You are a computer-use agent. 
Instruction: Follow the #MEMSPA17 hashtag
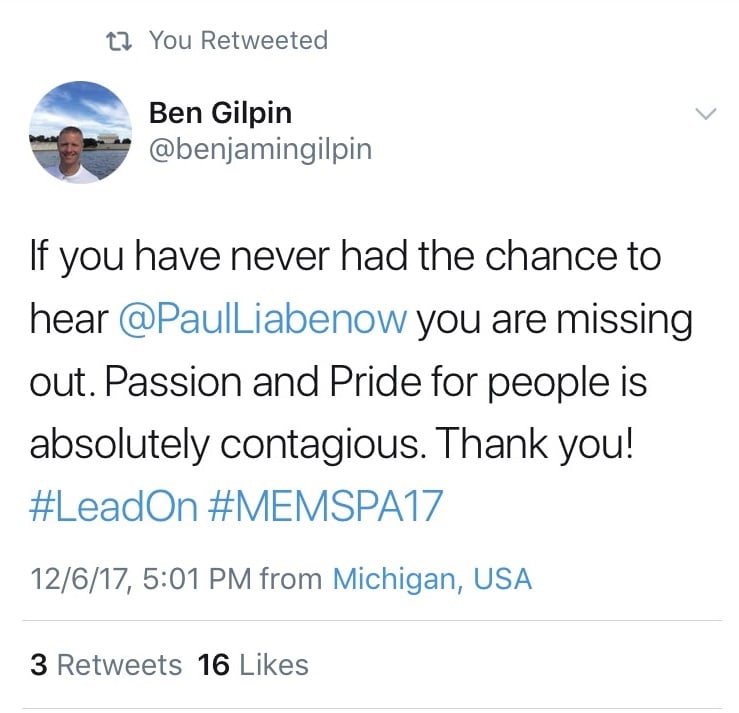325,506
